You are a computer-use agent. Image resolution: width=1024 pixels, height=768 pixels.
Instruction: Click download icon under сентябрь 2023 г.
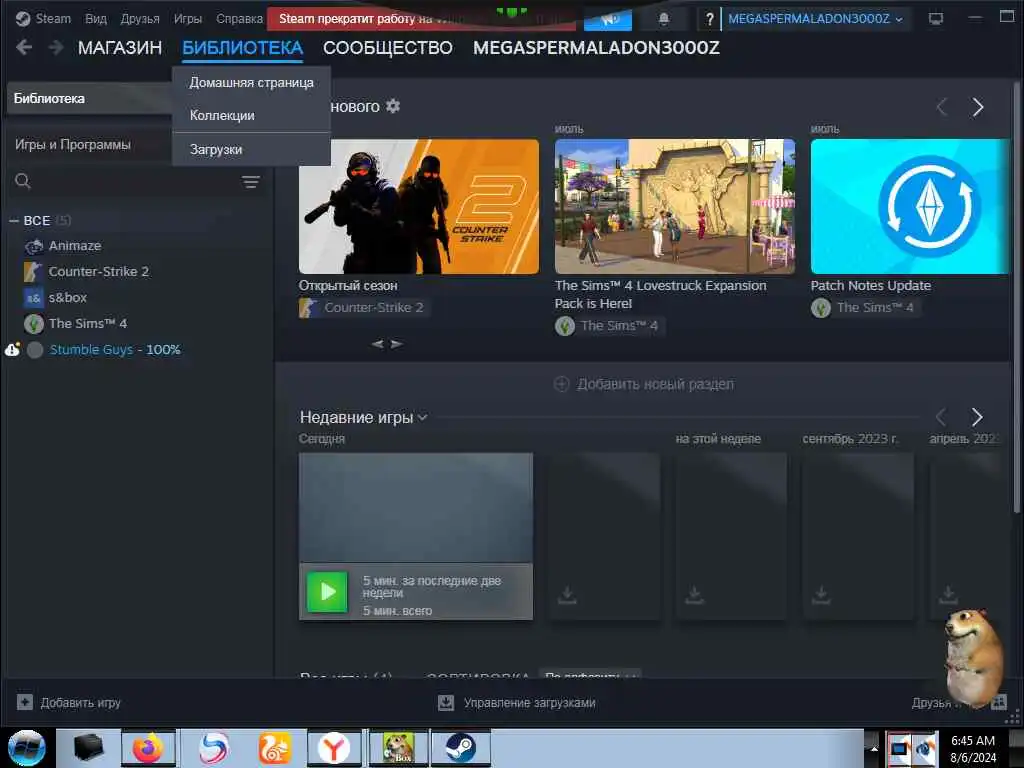pos(821,594)
